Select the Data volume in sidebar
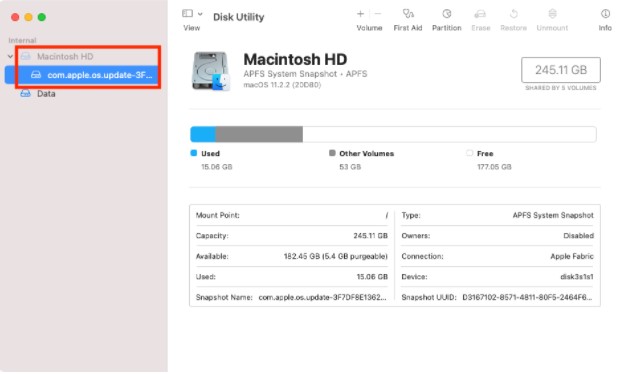Screen dimensions: 620x374 [x=46, y=94]
